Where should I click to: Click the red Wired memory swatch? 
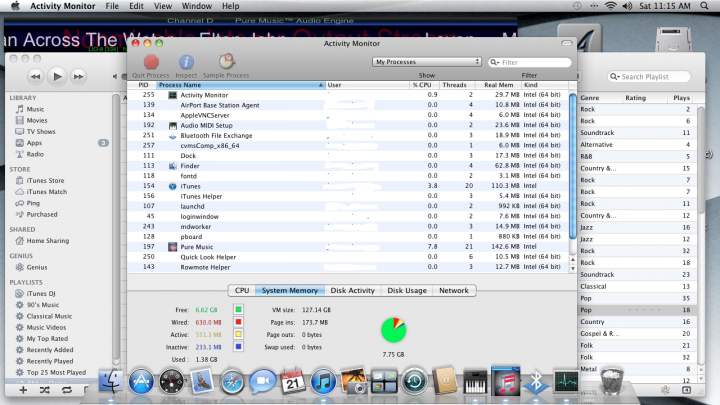238,322
